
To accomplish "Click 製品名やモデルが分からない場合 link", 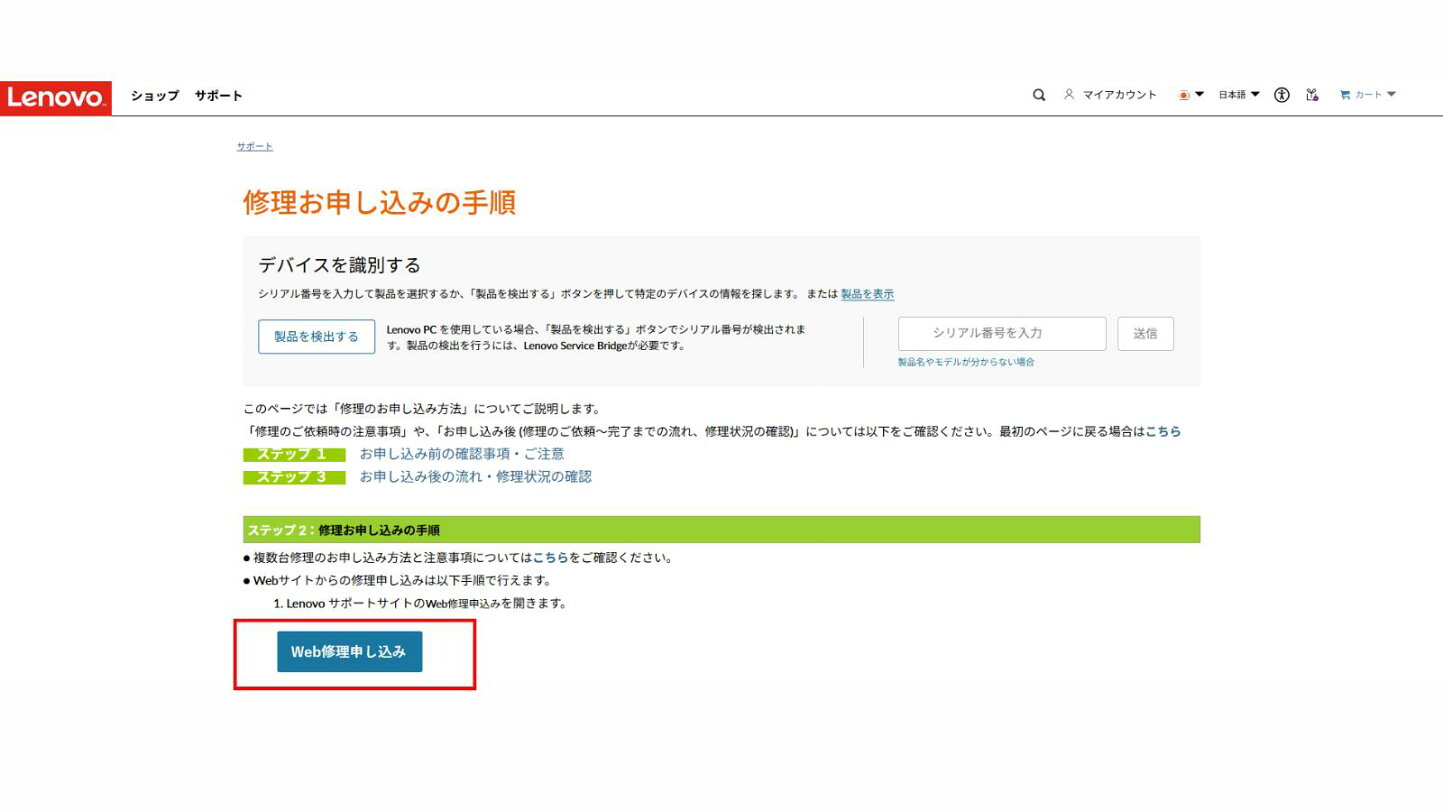I will (966, 362).
